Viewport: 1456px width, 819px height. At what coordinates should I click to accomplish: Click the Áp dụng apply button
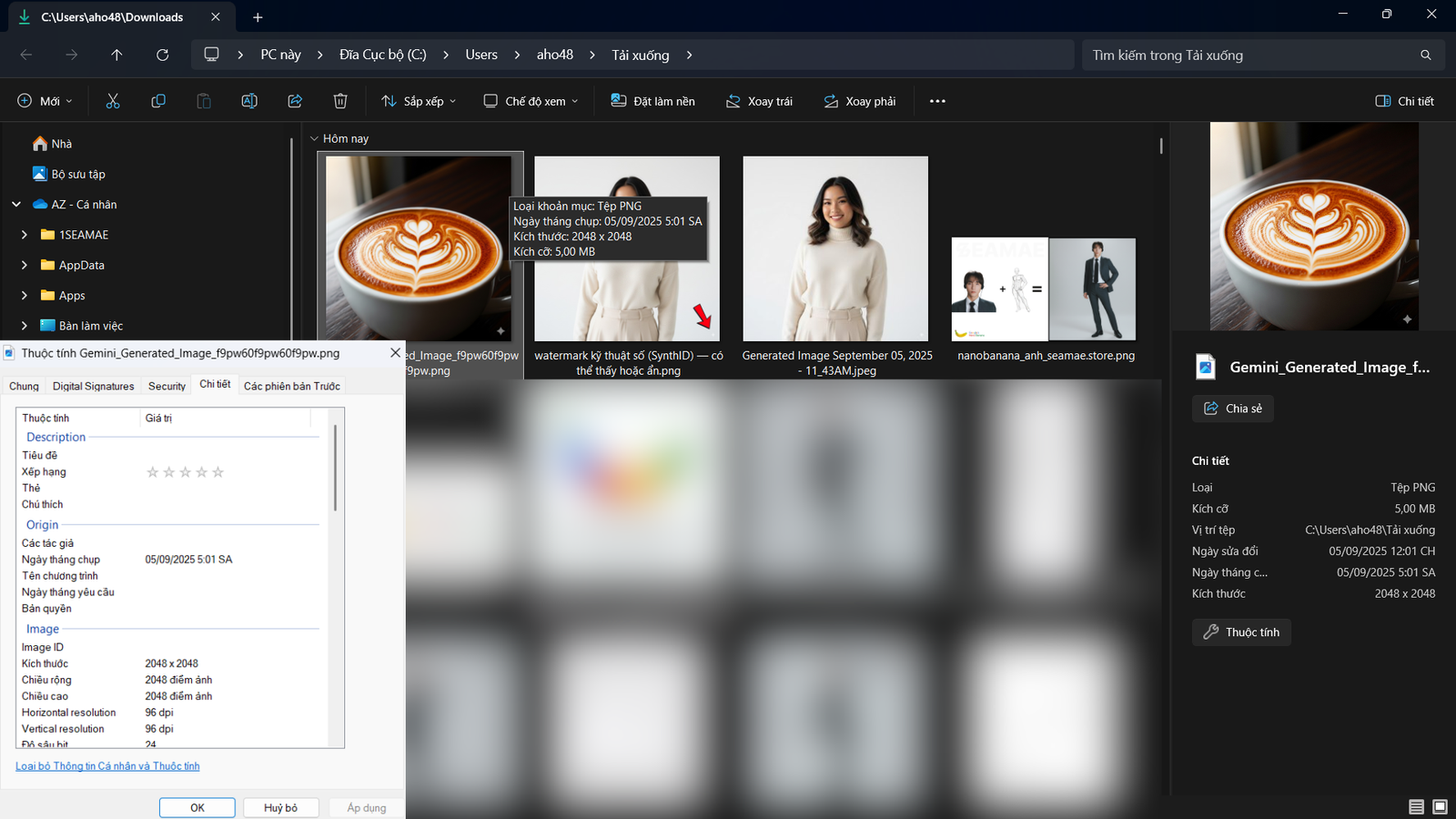click(366, 807)
